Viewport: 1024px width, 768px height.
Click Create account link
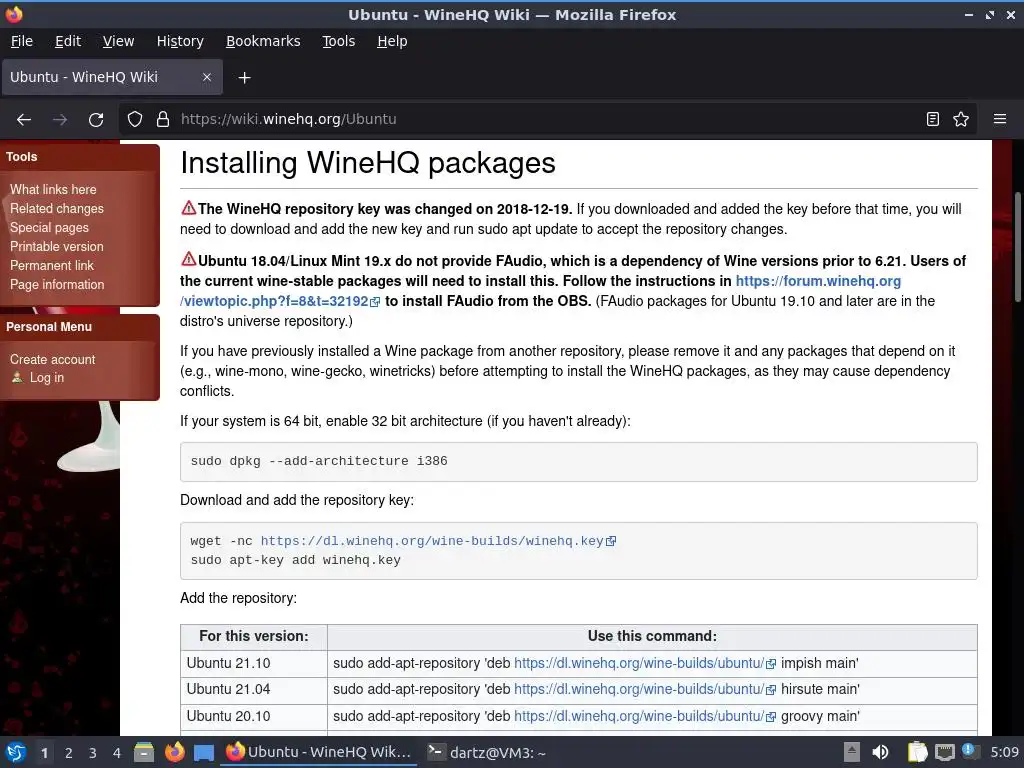(x=52, y=359)
